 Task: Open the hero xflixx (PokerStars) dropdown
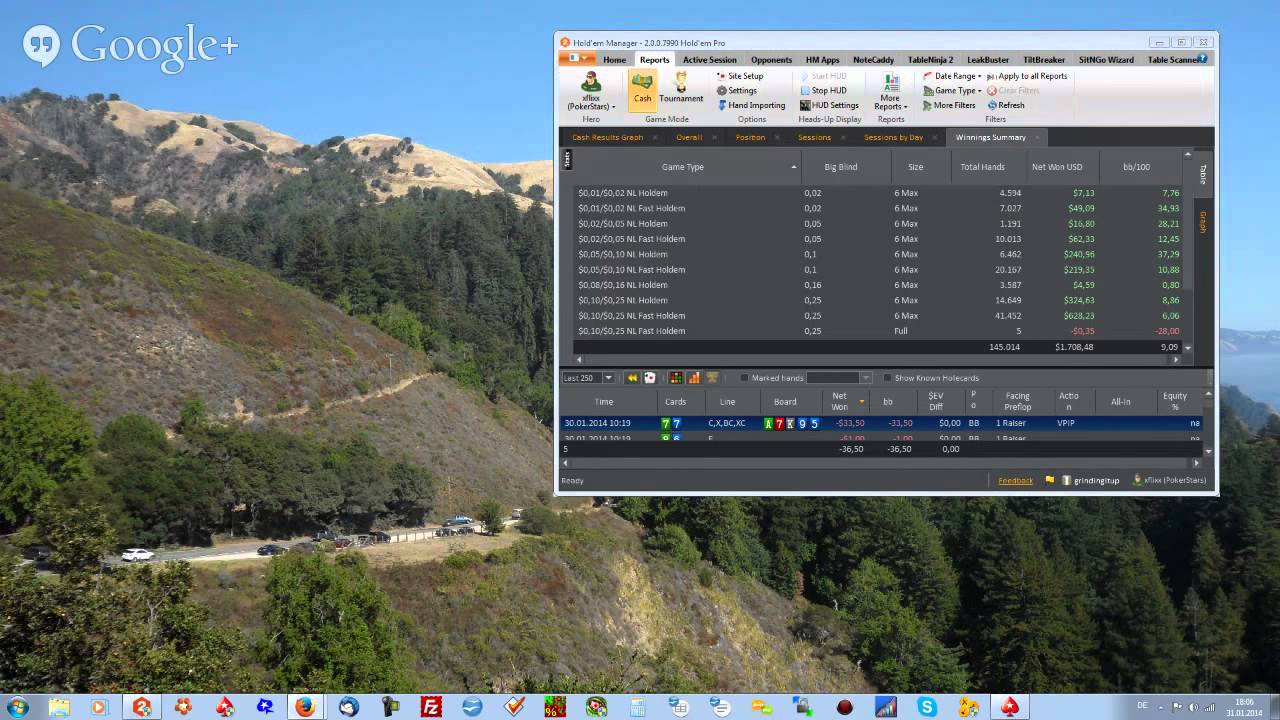(591, 90)
